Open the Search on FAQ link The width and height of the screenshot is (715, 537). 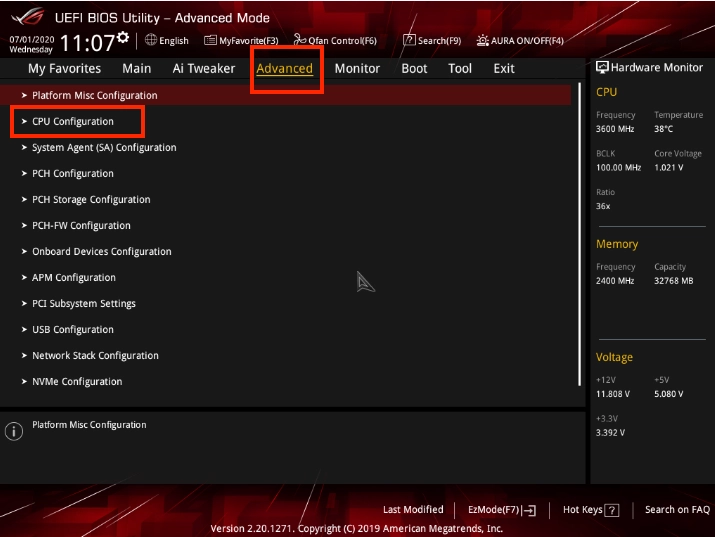click(677, 510)
